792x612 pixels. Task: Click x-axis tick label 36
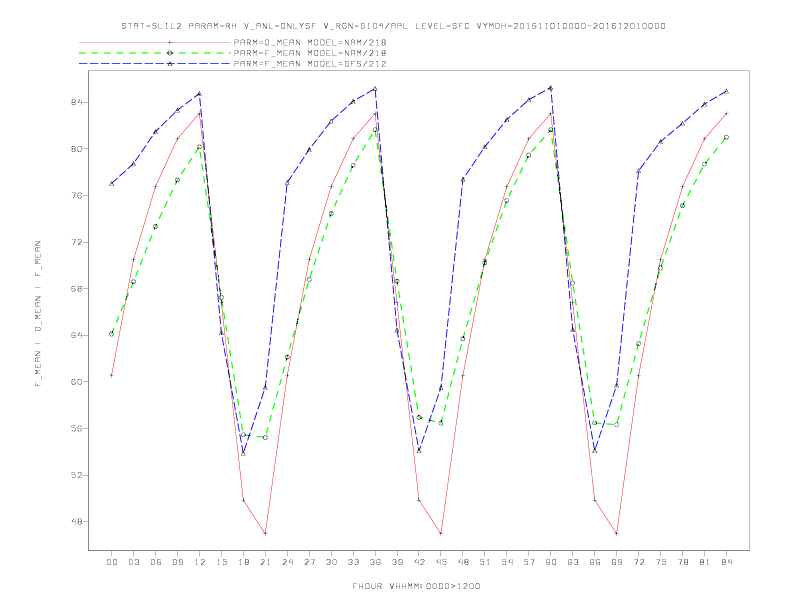click(x=375, y=562)
